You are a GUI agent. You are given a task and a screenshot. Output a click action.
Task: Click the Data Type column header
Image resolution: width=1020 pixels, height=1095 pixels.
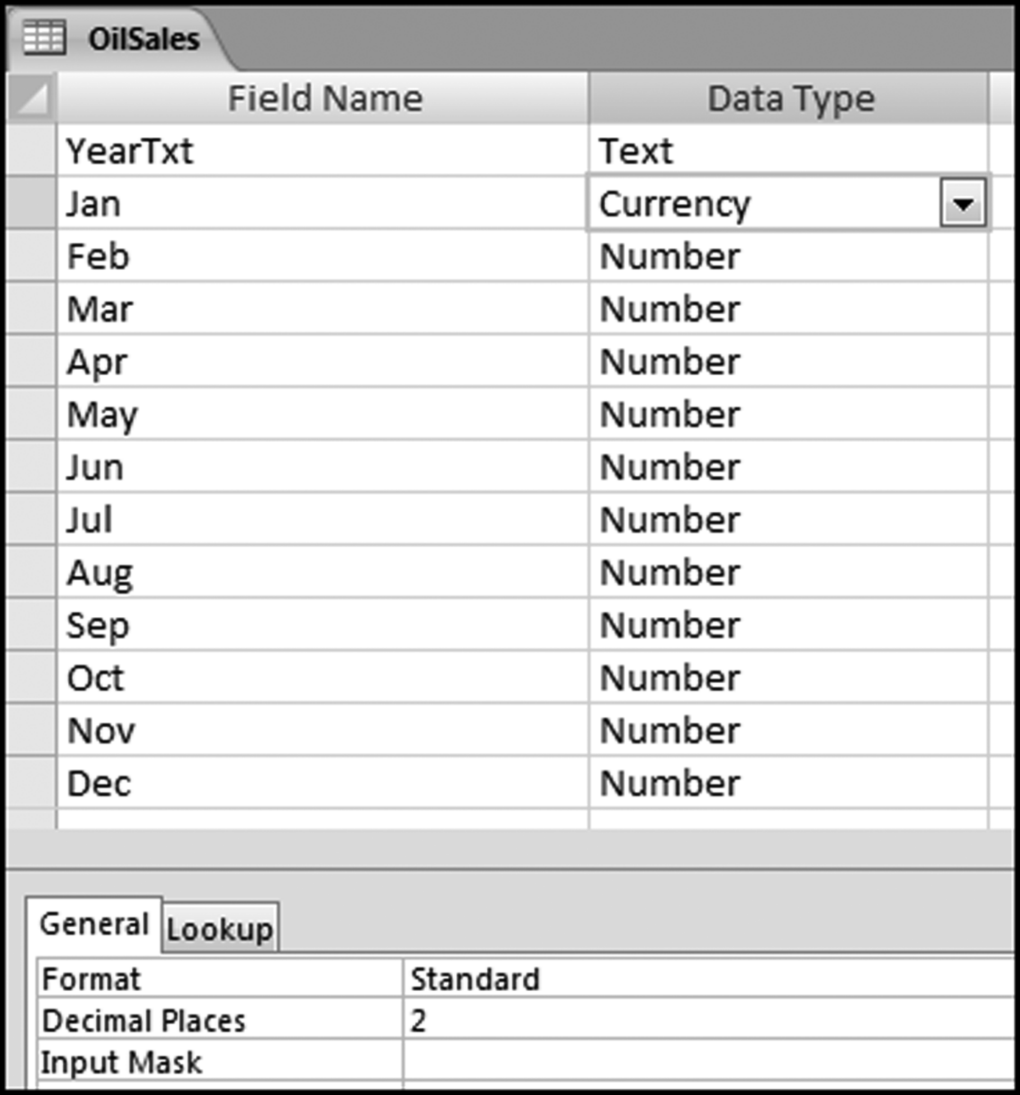tap(789, 99)
